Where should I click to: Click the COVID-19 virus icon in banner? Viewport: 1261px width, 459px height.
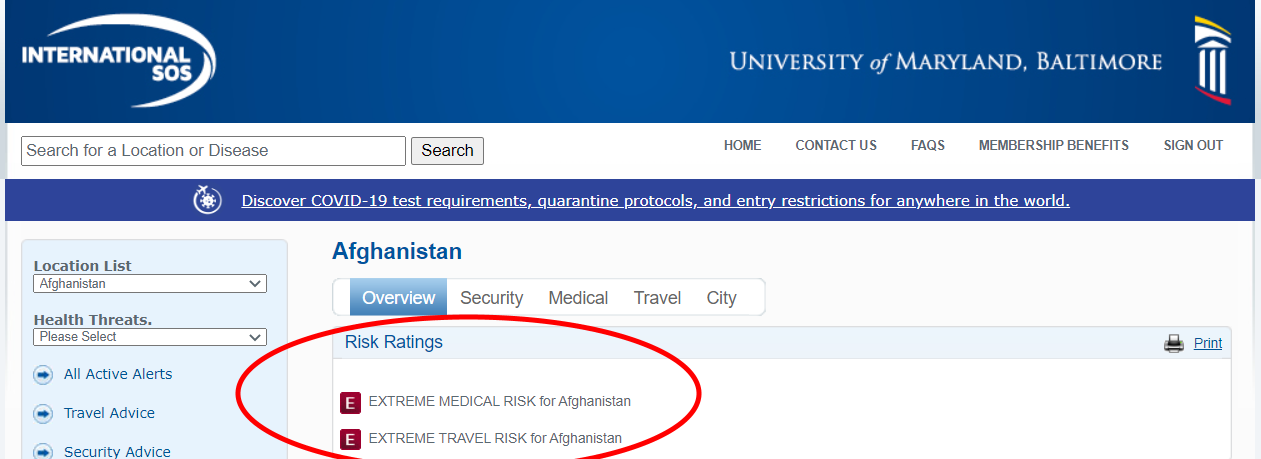point(207,200)
